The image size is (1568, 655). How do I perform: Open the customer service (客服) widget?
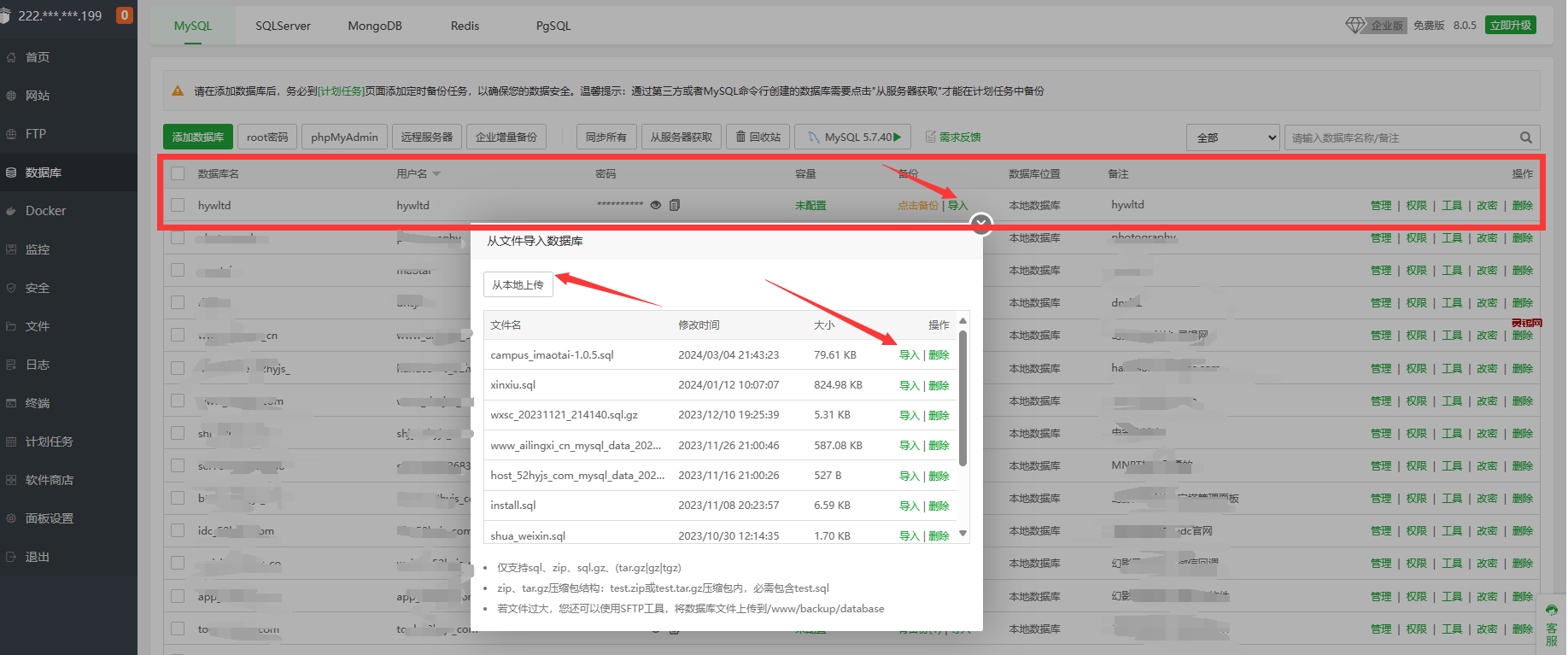click(x=1551, y=626)
